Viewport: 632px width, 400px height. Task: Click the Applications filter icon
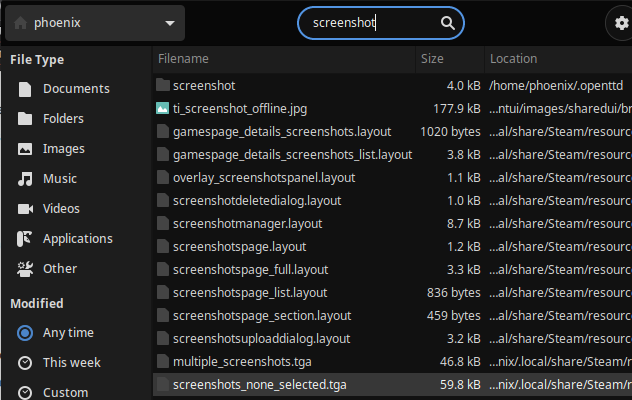(25, 239)
